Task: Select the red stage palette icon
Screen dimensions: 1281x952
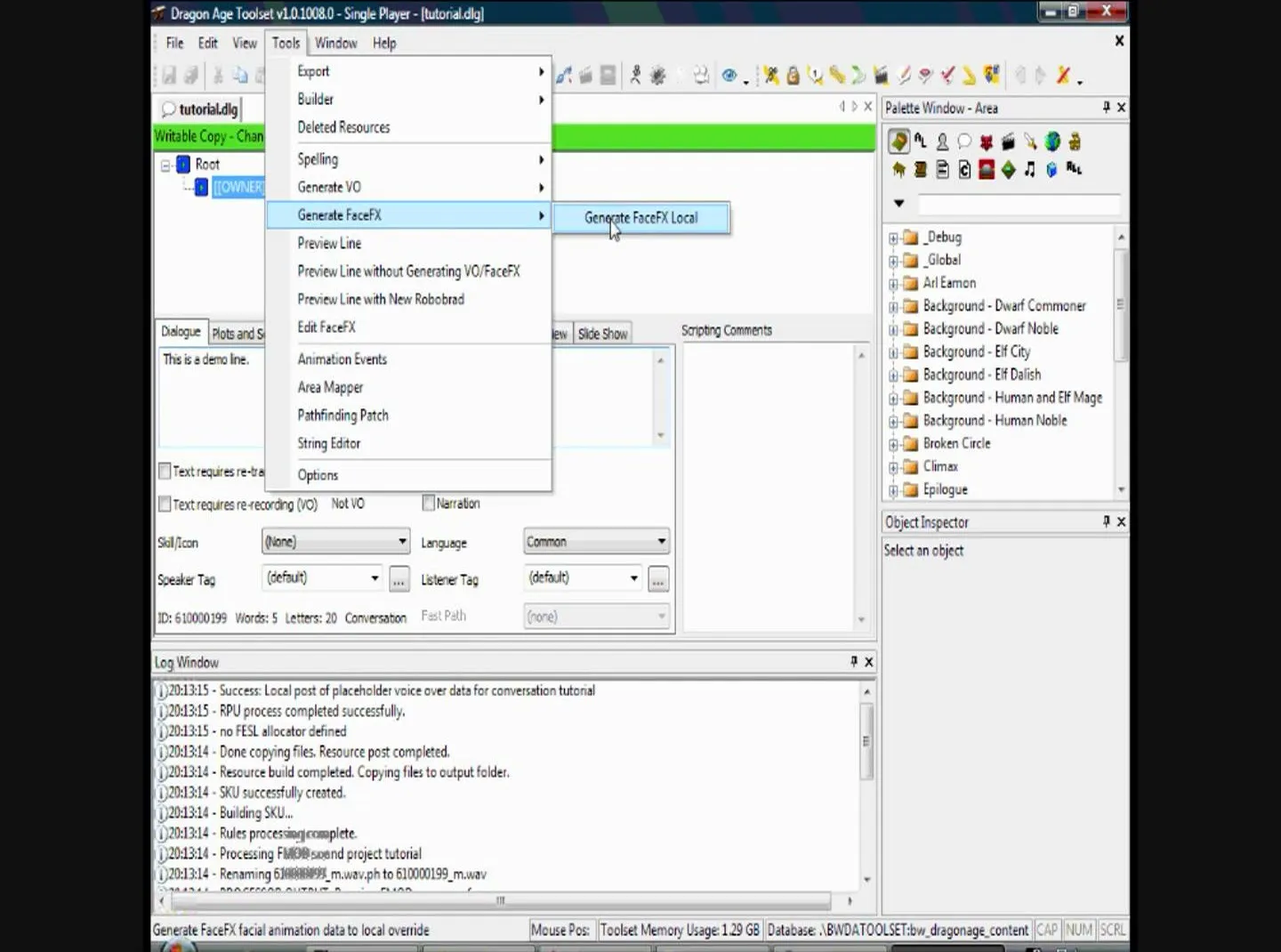Action: (x=987, y=169)
